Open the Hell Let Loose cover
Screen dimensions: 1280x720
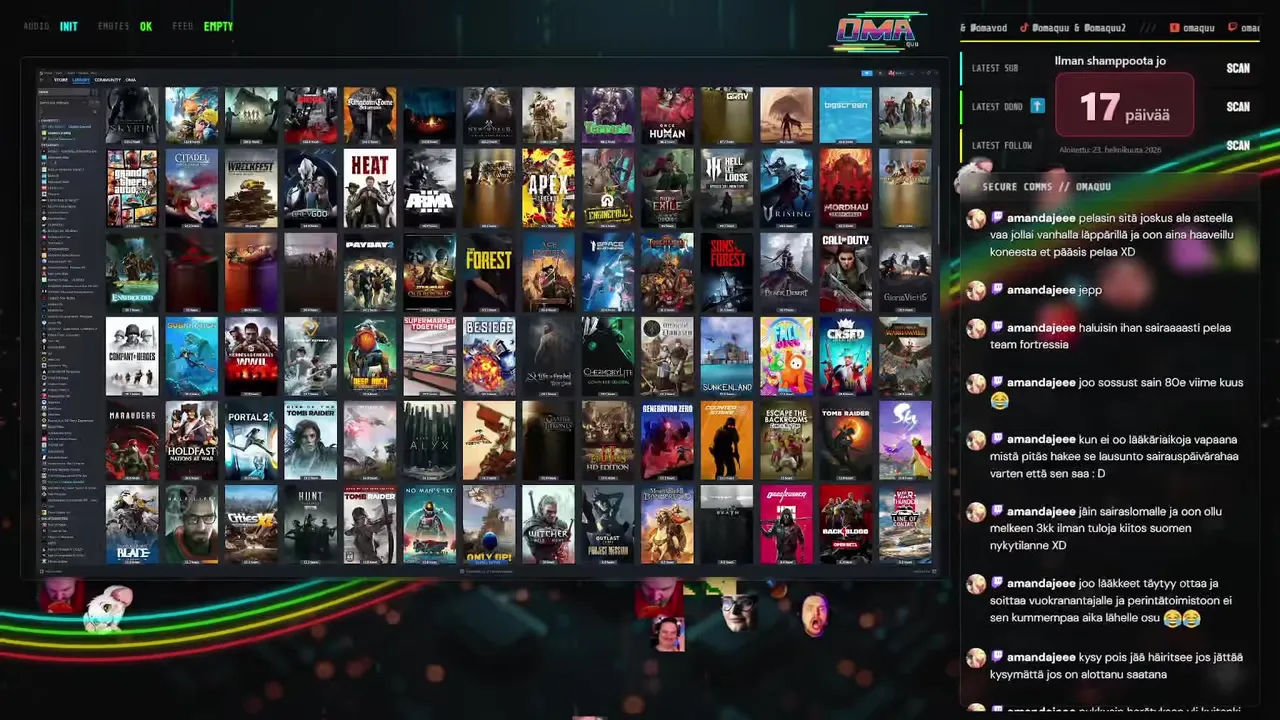[x=727, y=188]
